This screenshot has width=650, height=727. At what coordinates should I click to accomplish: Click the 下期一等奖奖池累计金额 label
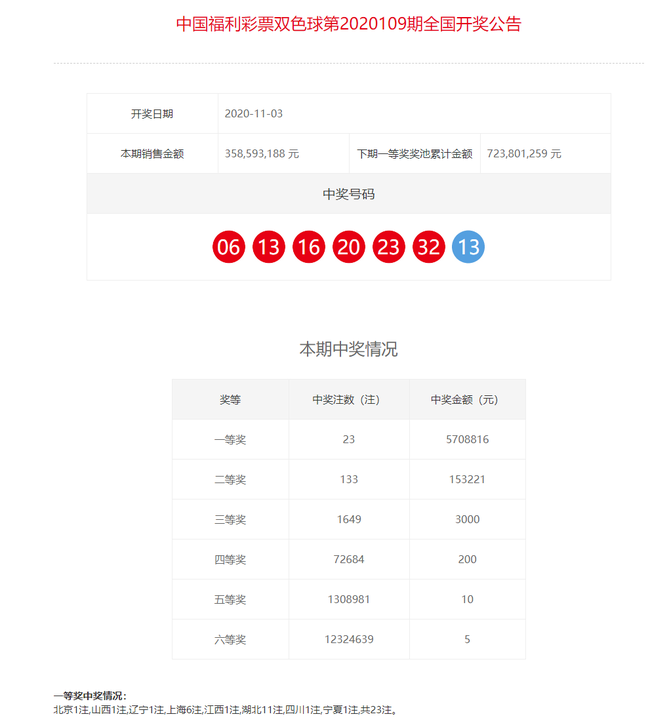414,153
